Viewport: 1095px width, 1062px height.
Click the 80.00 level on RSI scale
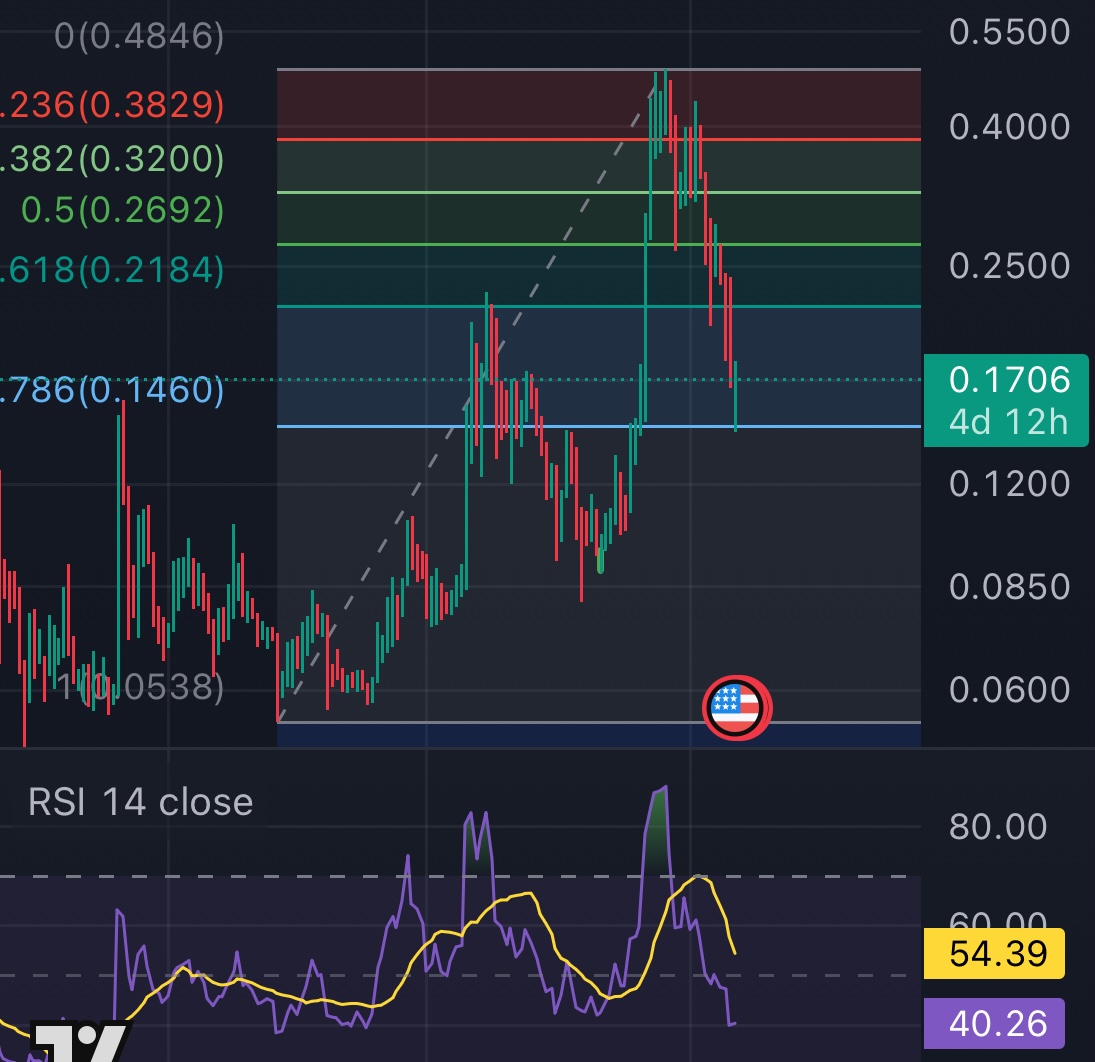997,827
